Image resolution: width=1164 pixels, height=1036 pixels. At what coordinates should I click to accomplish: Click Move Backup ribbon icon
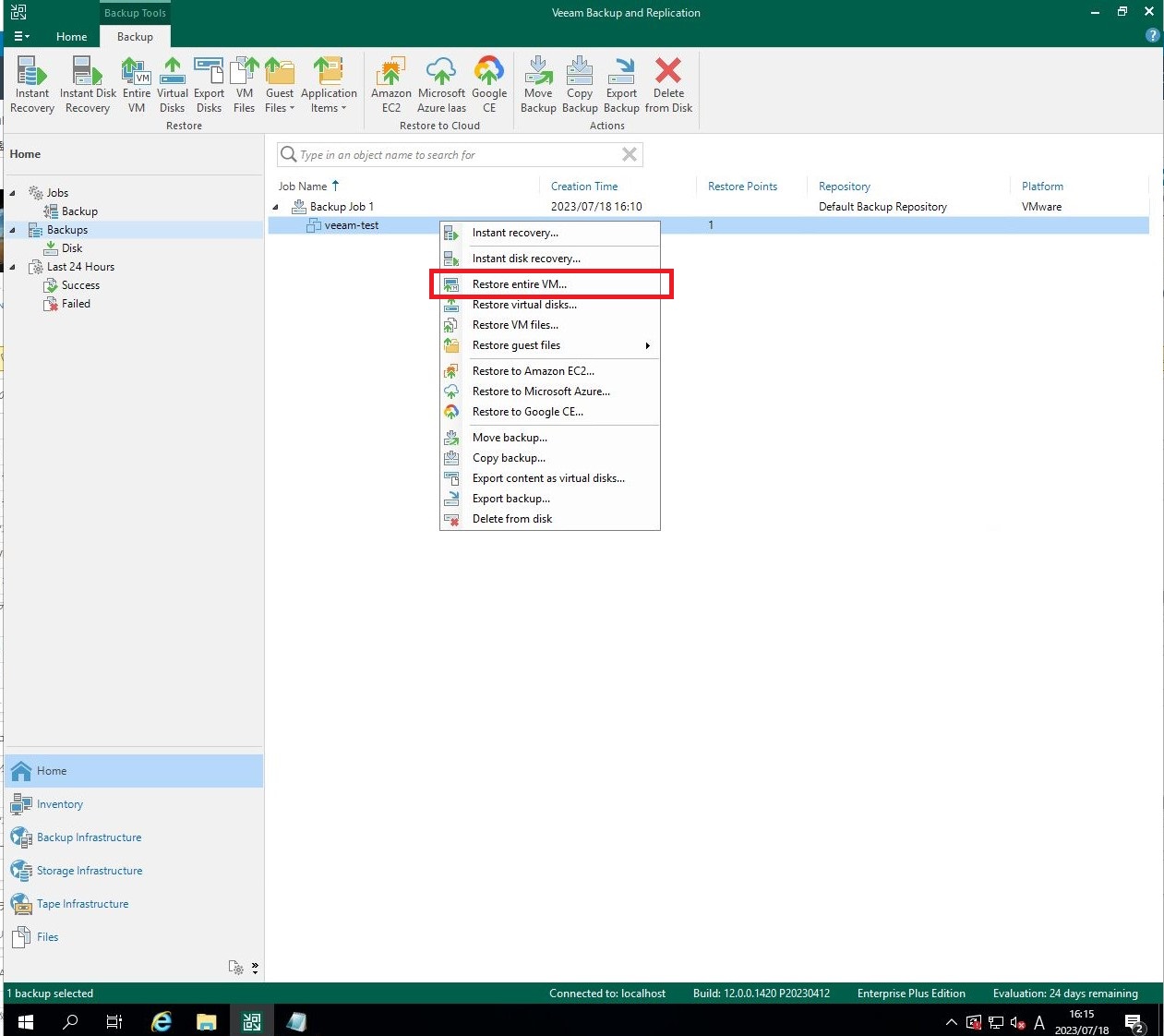[538, 84]
